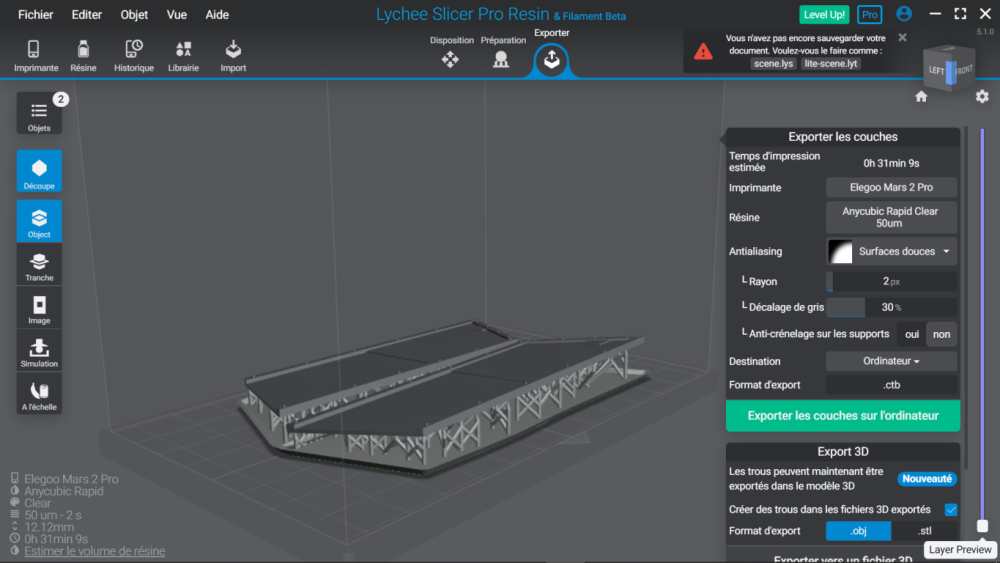Change resin Anycubic Rapid Clear 50um
The width and height of the screenshot is (1000, 563).
pyautogui.click(x=891, y=217)
